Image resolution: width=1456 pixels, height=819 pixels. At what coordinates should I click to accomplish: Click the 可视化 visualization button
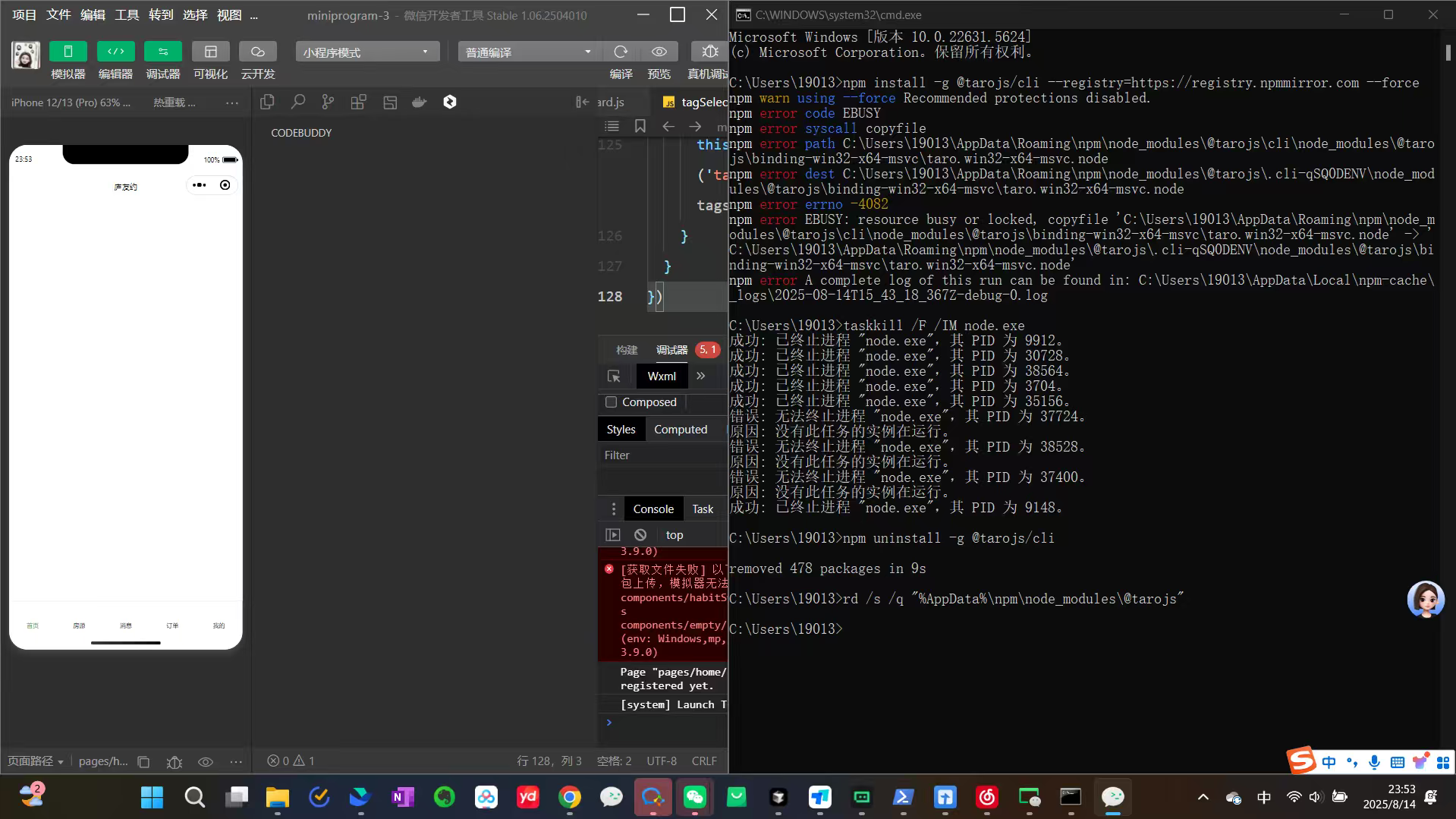210,52
